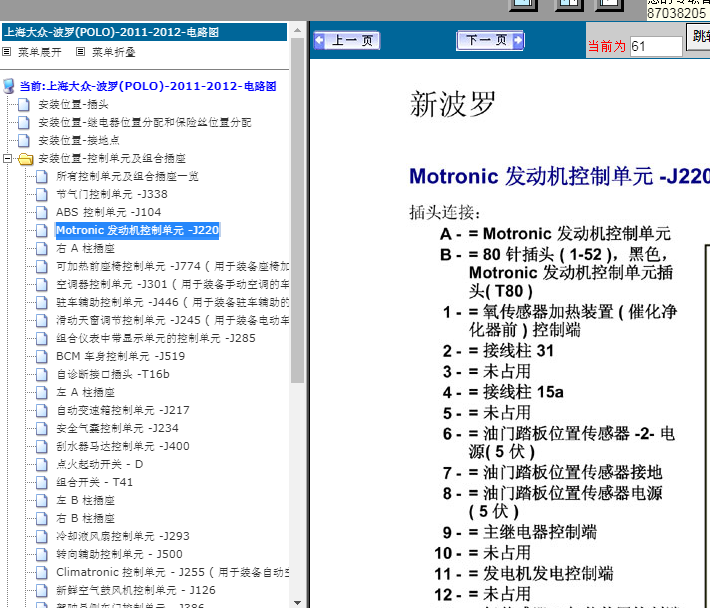Screen dimensions: 710x608
Task: Collapse the 安装位置-控制单元及组合插座 folder node
Action: click(7, 158)
